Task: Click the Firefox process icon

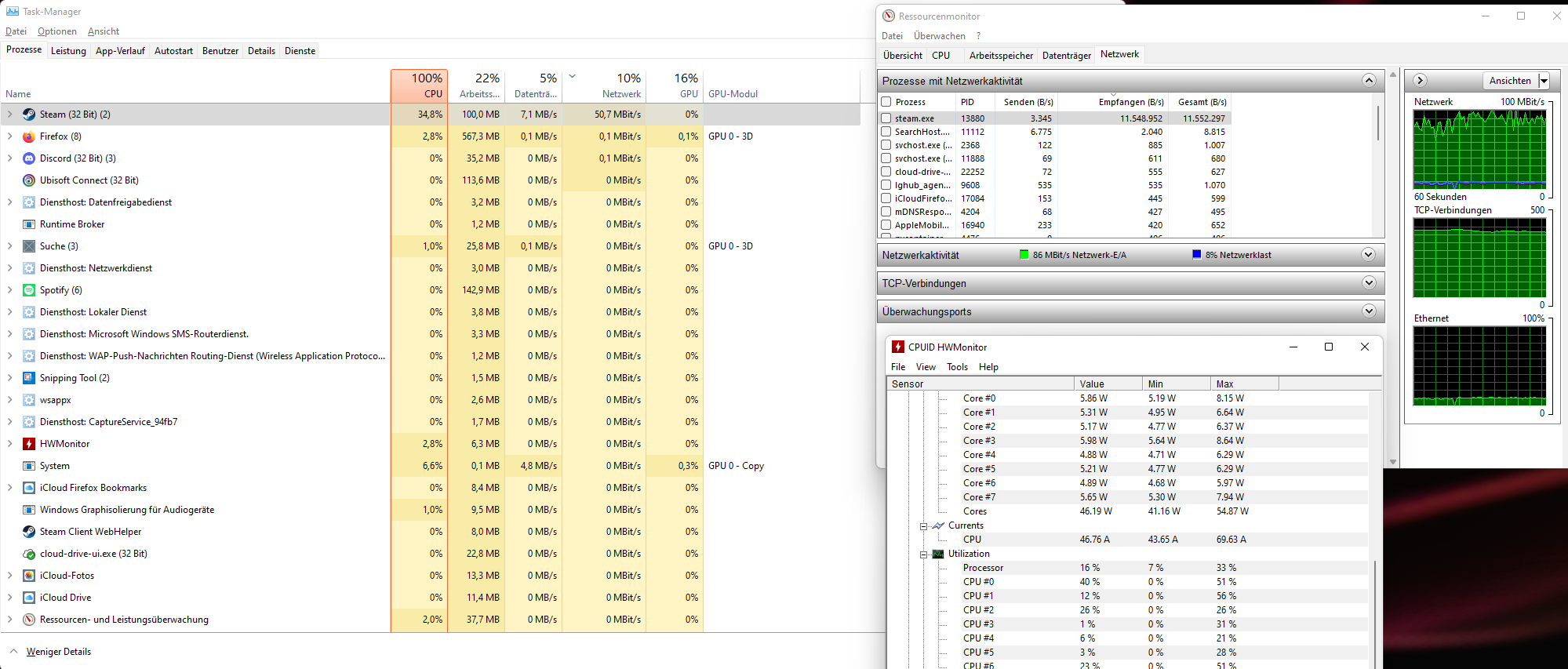Action: (29, 136)
